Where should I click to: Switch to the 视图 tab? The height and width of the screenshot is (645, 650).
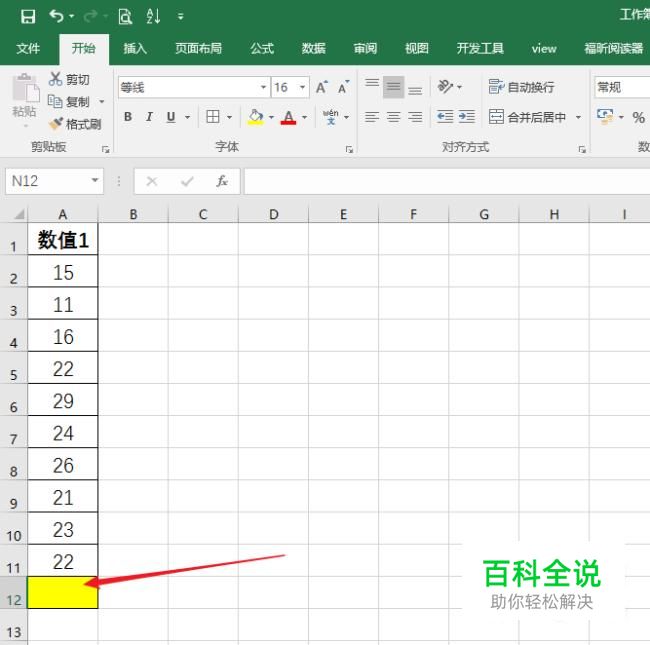pos(417,48)
